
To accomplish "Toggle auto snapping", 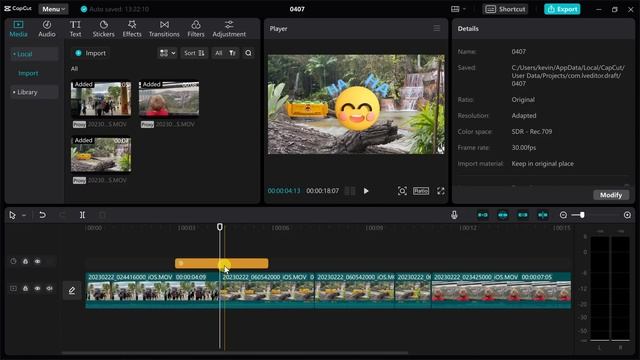I will pyautogui.click(x=503, y=215).
